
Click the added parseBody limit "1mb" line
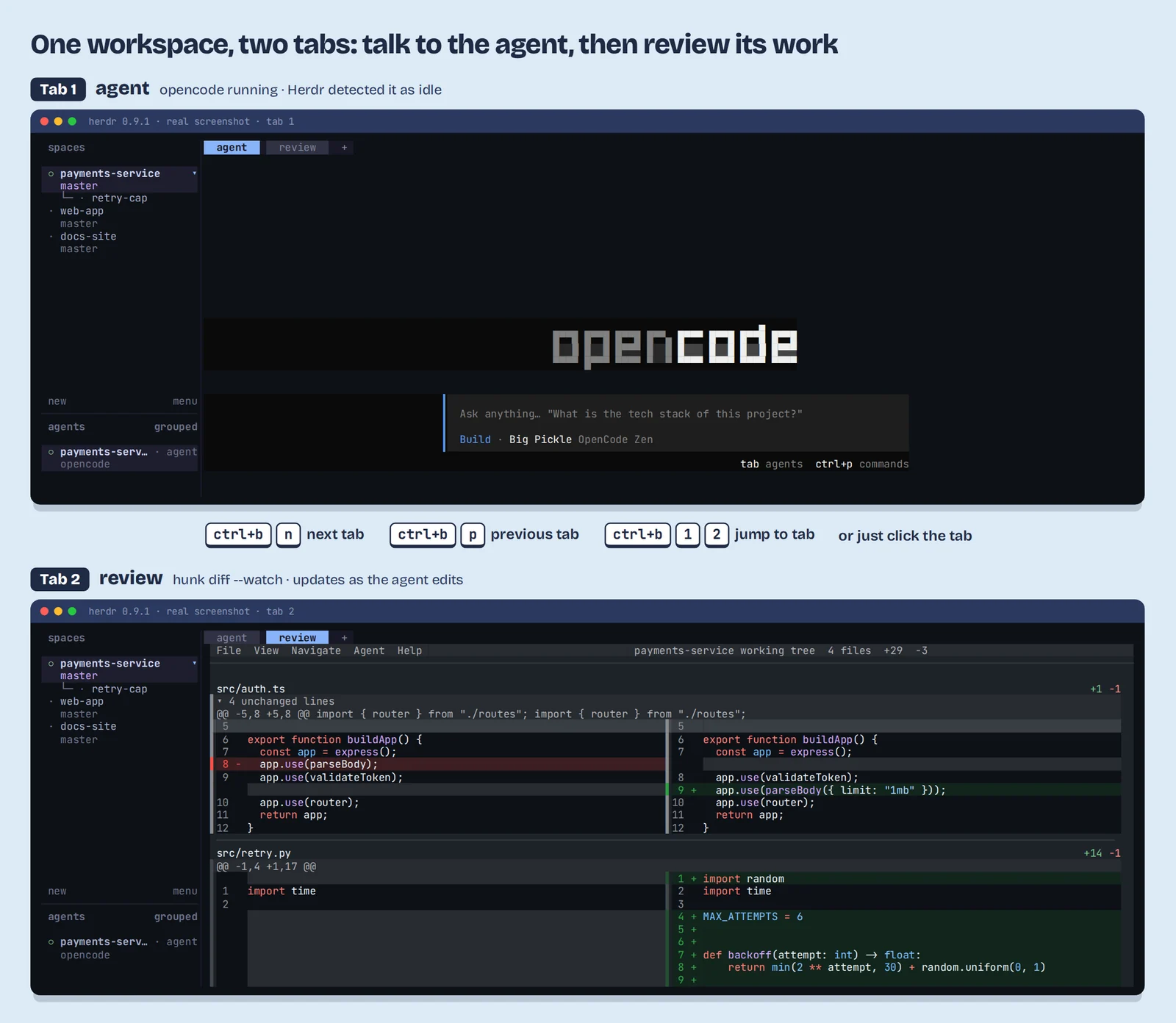(x=894, y=790)
